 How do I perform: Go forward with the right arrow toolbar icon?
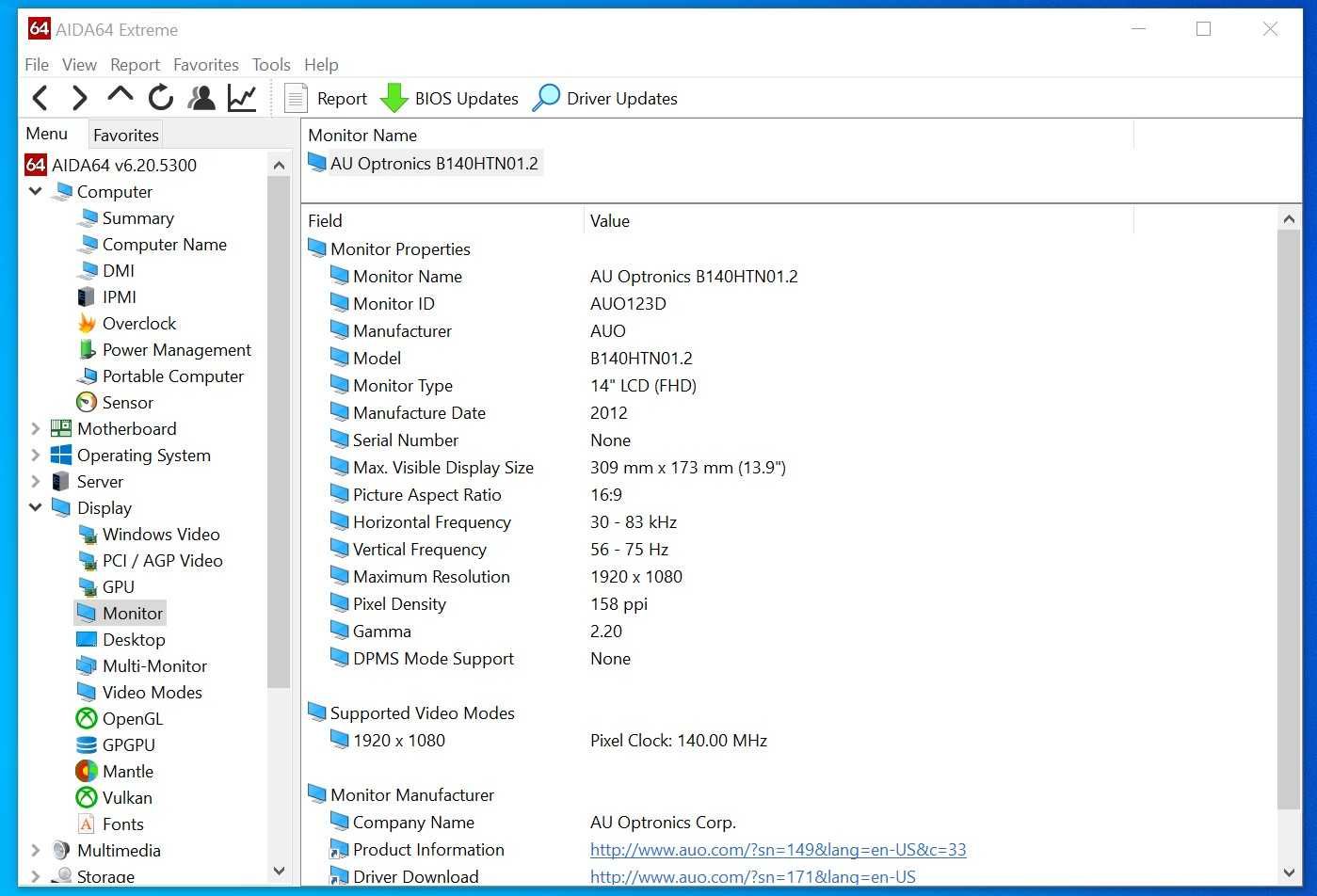[x=80, y=97]
